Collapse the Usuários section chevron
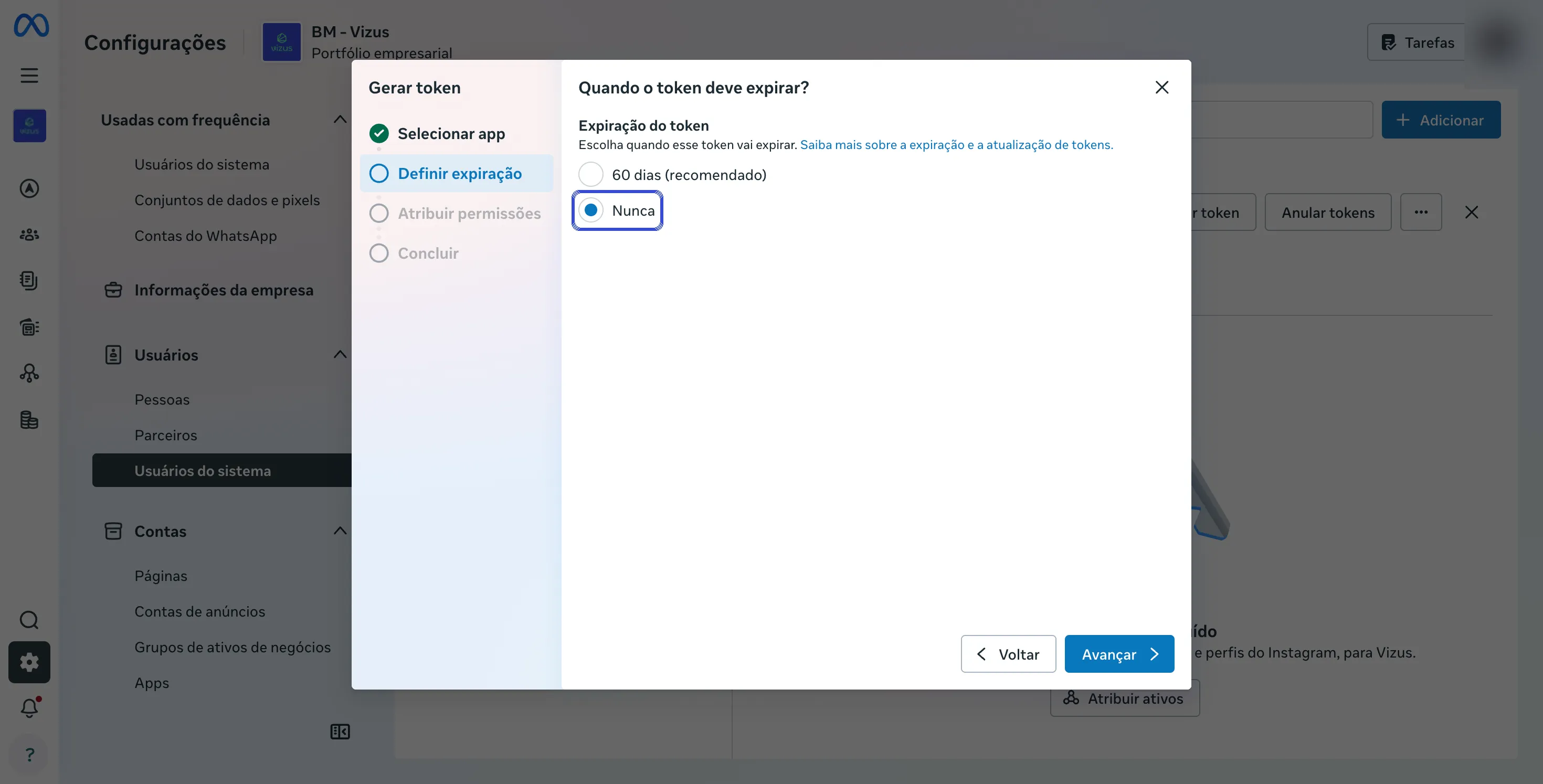1543x784 pixels. tap(340, 355)
